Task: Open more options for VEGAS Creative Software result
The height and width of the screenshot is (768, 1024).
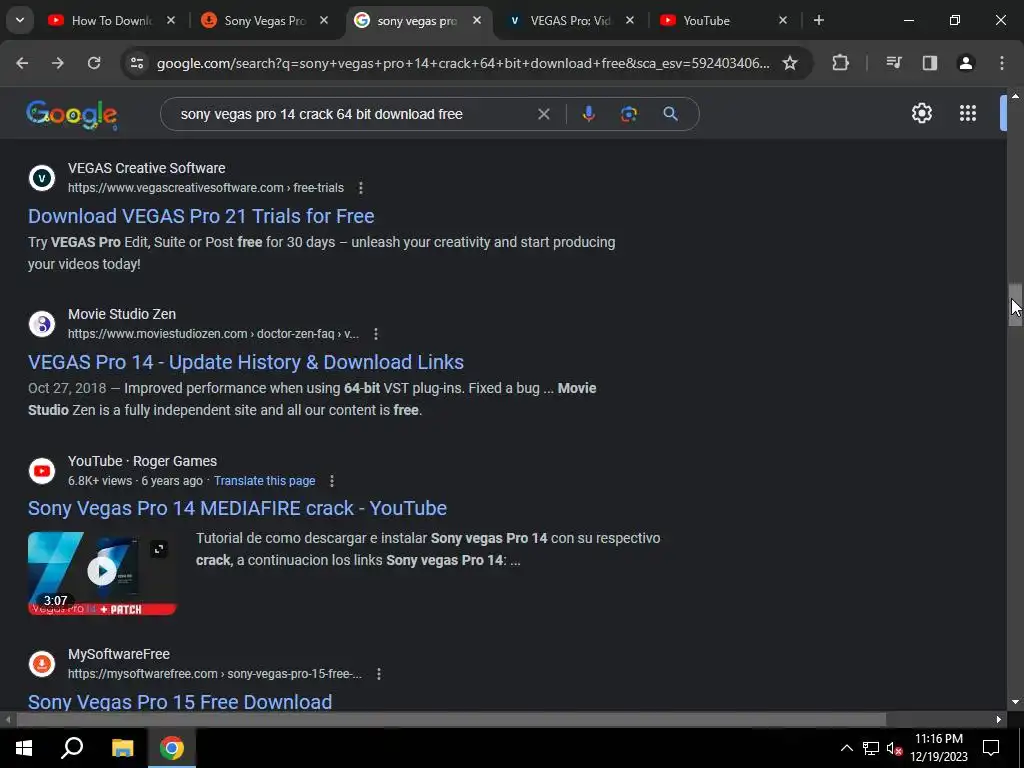Action: (x=360, y=188)
